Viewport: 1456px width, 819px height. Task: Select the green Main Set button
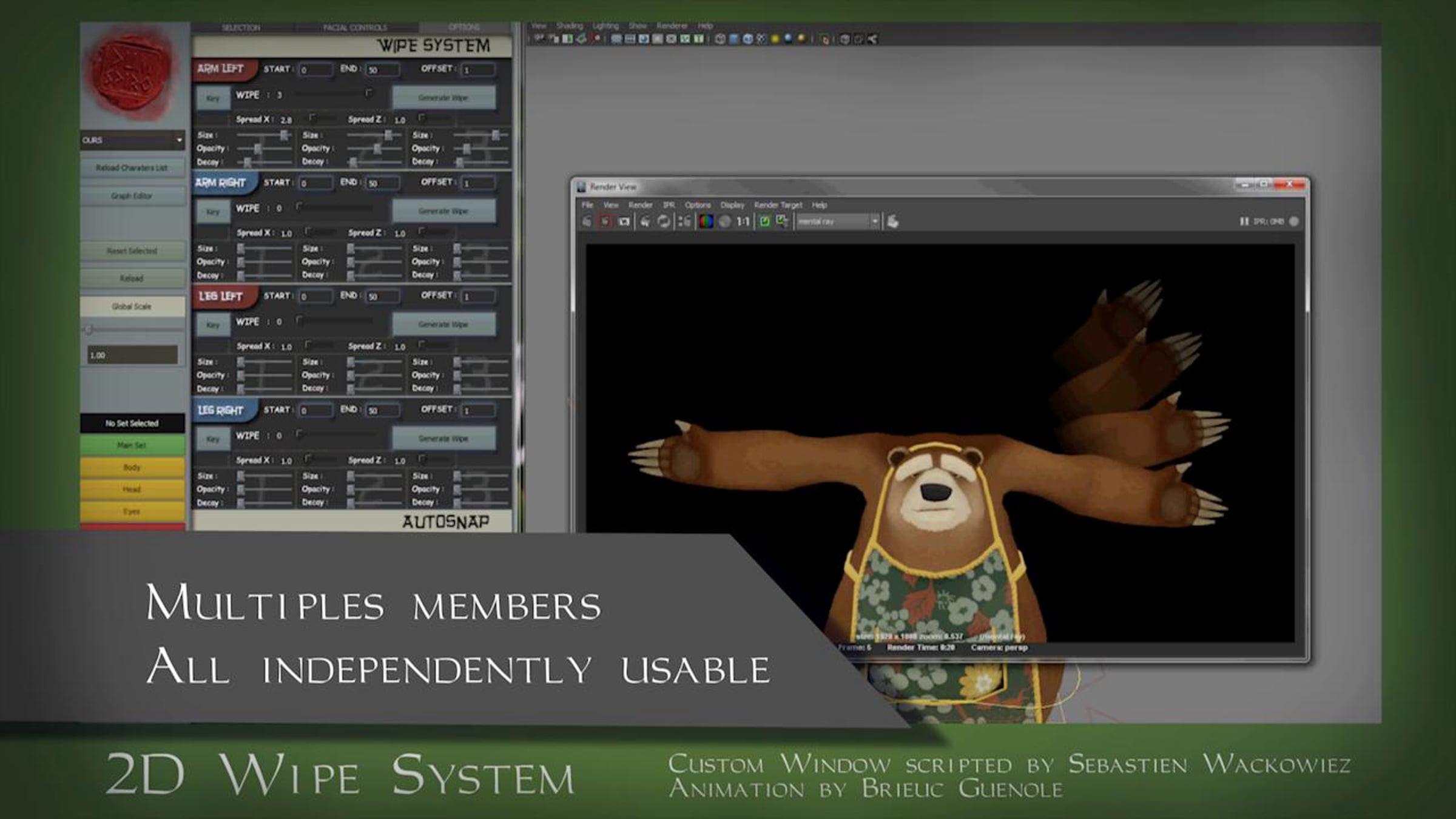(x=132, y=445)
